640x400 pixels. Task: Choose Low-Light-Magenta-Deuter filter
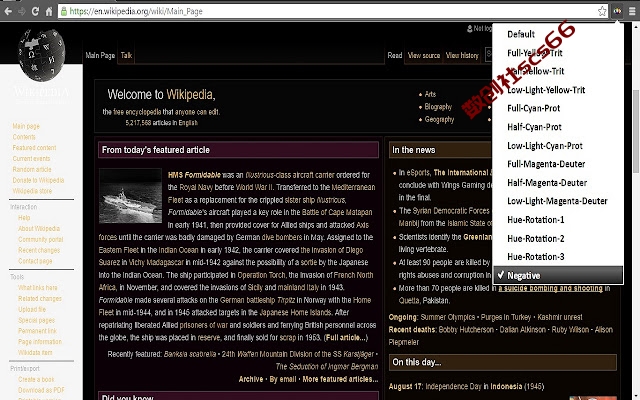coord(558,201)
